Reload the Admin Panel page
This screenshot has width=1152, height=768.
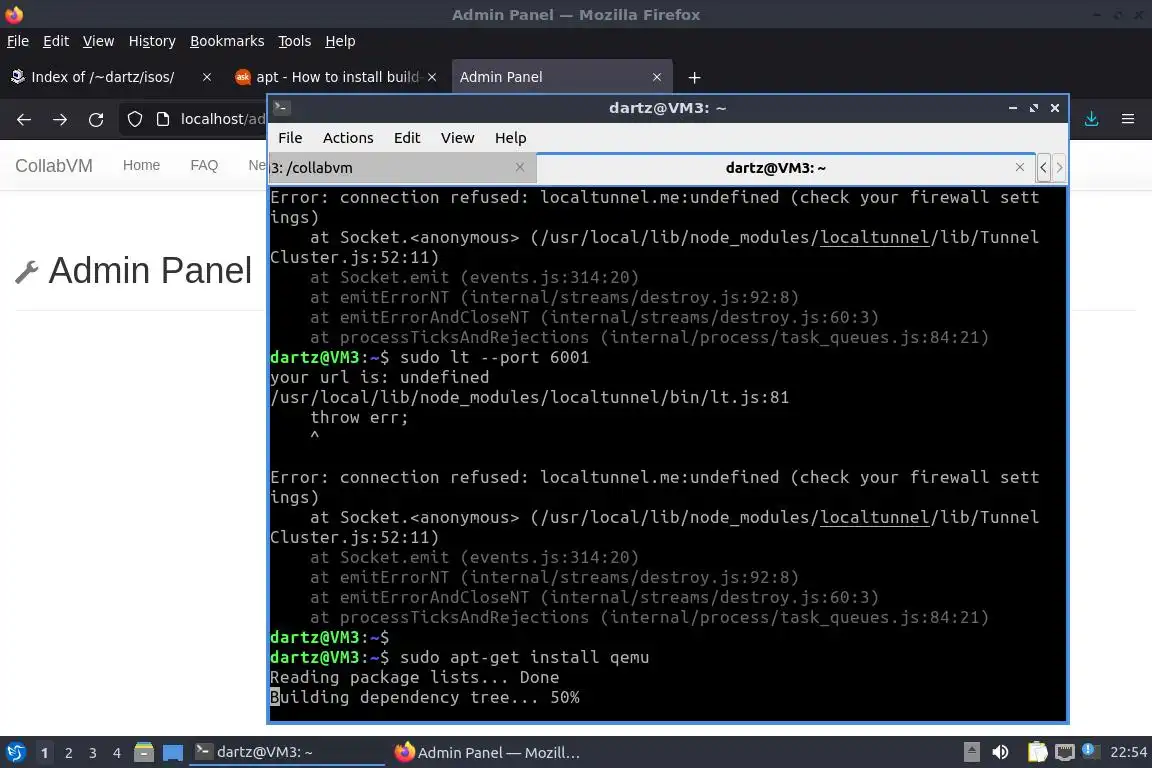coord(96,119)
